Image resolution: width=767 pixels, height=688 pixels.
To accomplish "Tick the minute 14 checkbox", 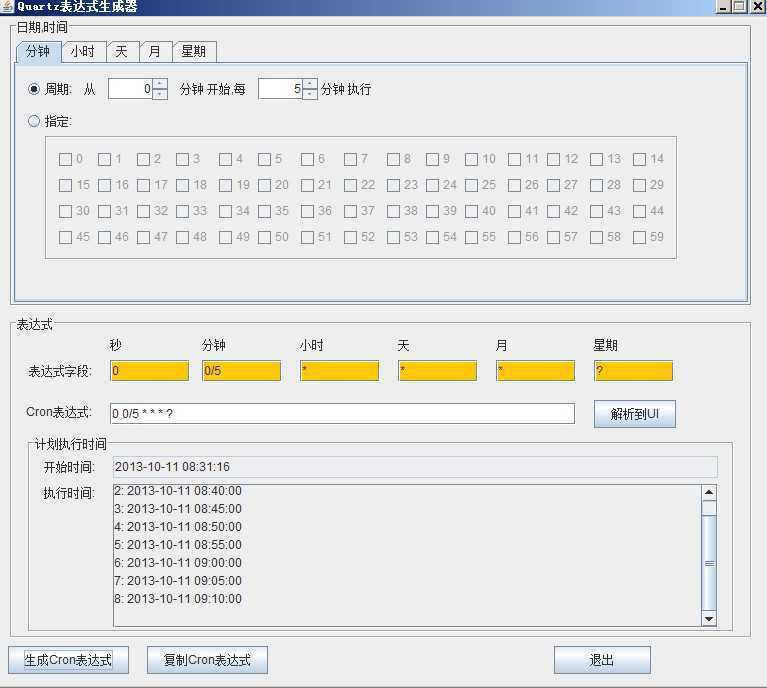I will pos(639,159).
